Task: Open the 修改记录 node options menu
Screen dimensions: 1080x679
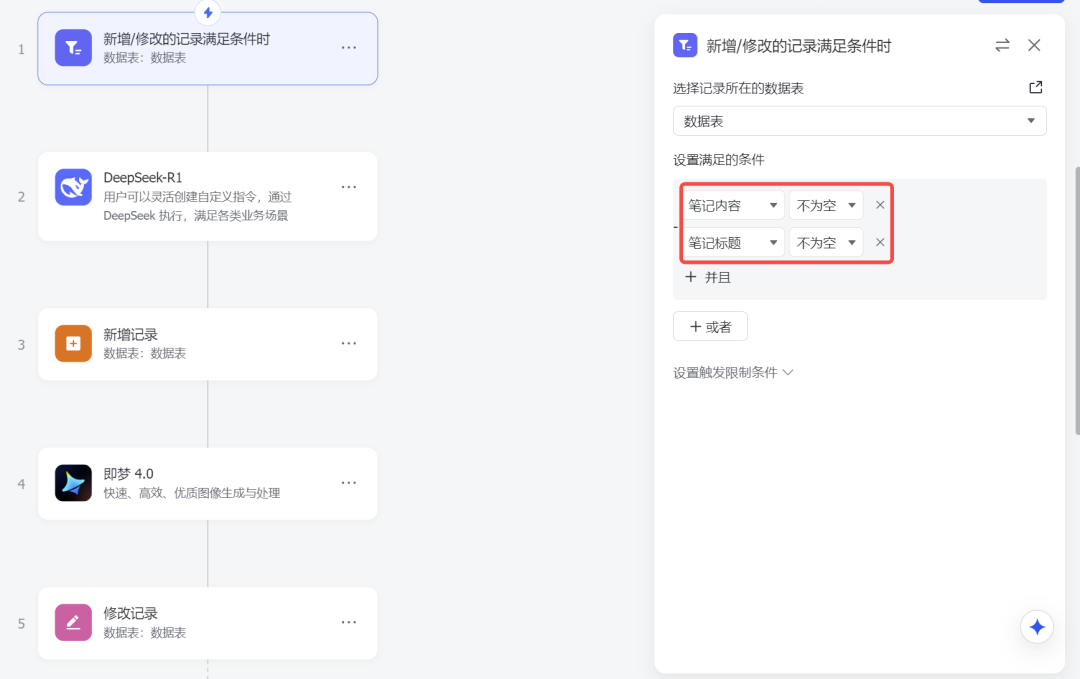Action: click(348, 622)
